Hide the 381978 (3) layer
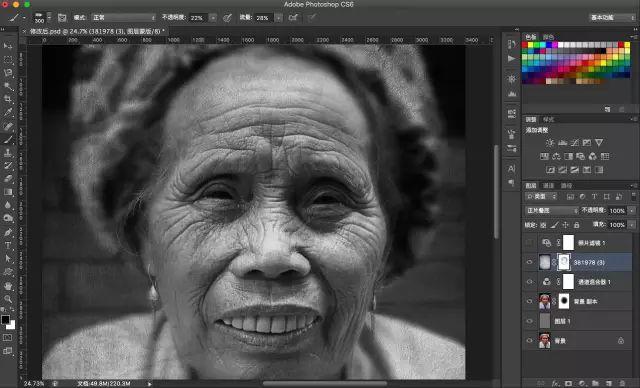Image resolution: width=640 pixels, height=388 pixels. pyautogui.click(x=530, y=262)
